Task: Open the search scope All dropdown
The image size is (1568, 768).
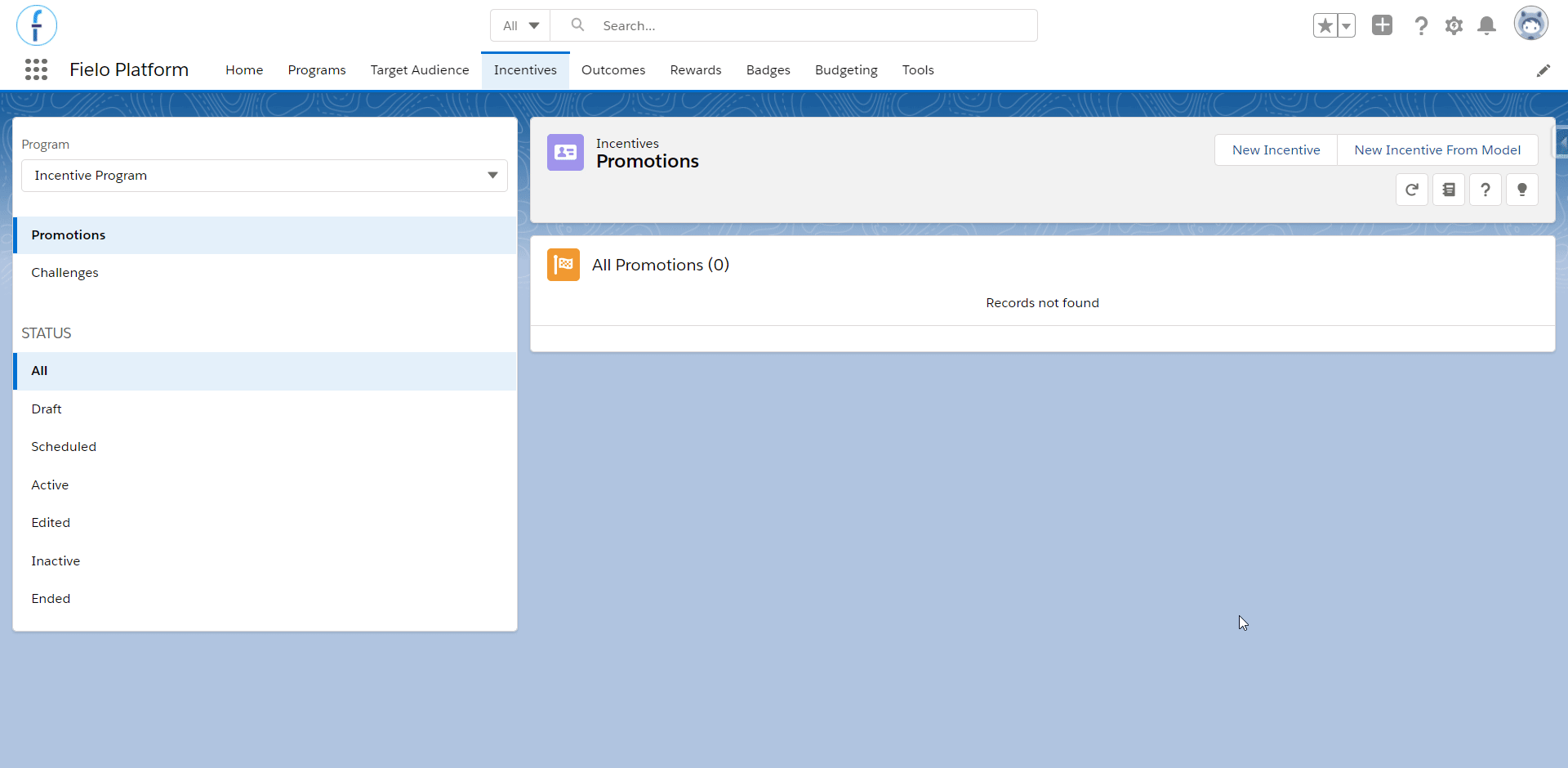Action: click(x=520, y=25)
